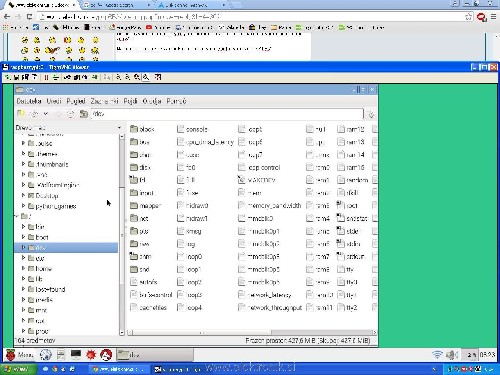Expand the .pulse folder in tree
The image size is (500, 375).
[x=23, y=143]
